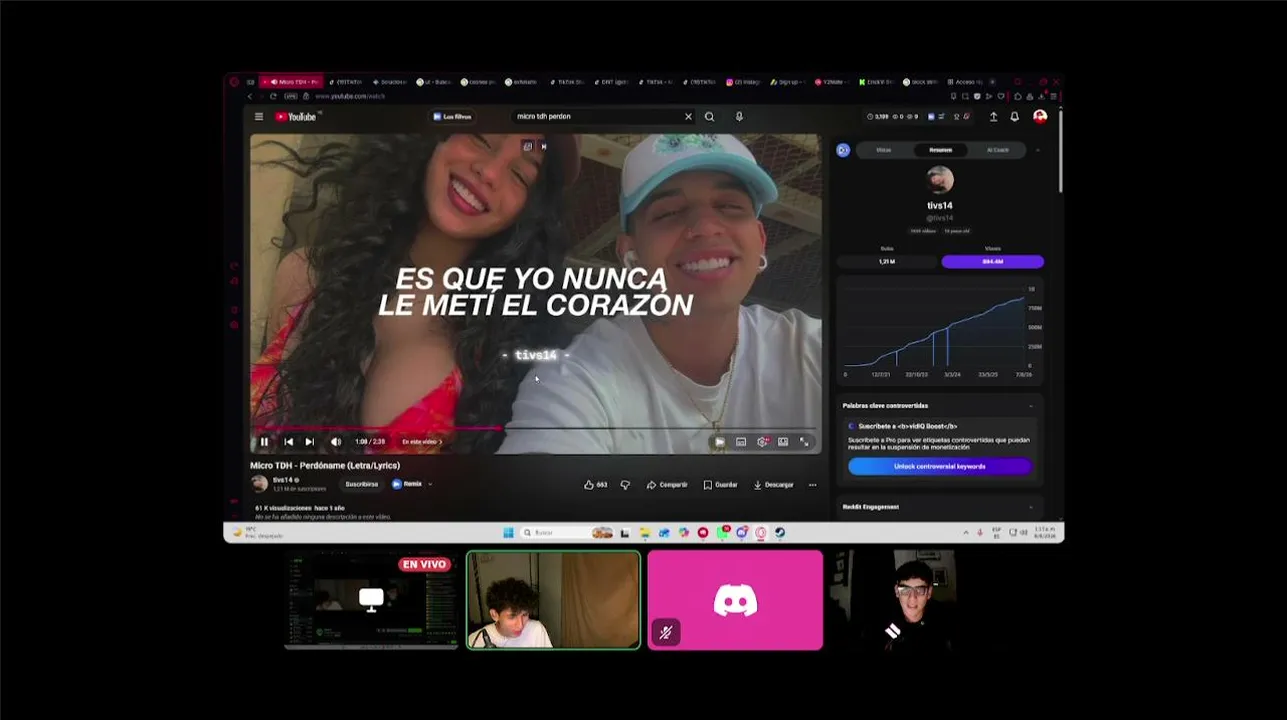Share the video with Compartir
Screen dimensions: 1287x720
tap(667, 485)
